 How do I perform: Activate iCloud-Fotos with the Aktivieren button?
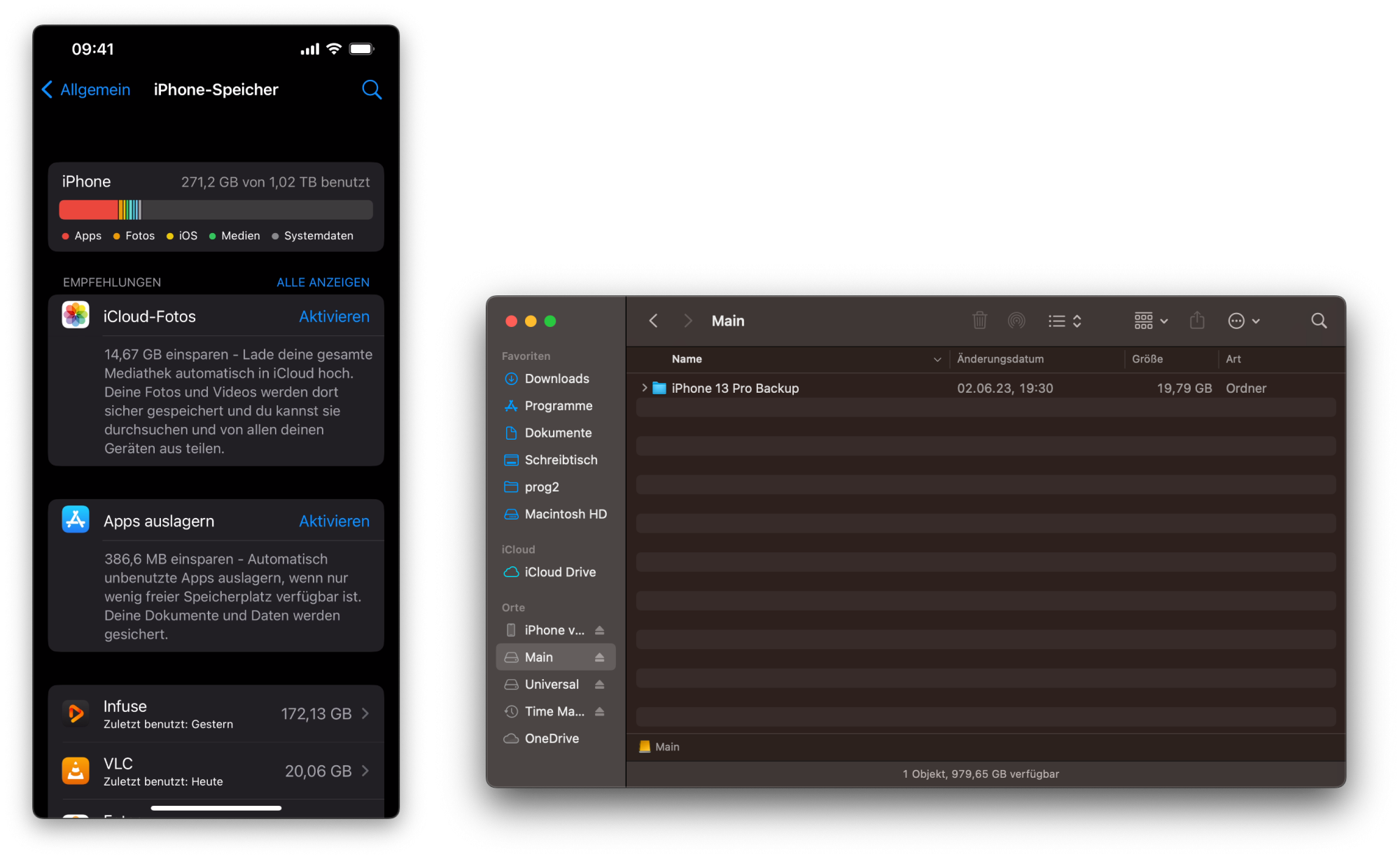coord(334,316)
